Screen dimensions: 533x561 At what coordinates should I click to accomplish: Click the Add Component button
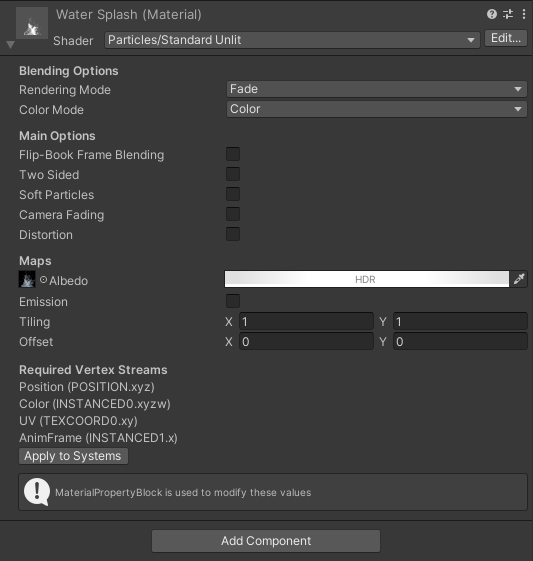pyautogui.click(x=266, y=541)
